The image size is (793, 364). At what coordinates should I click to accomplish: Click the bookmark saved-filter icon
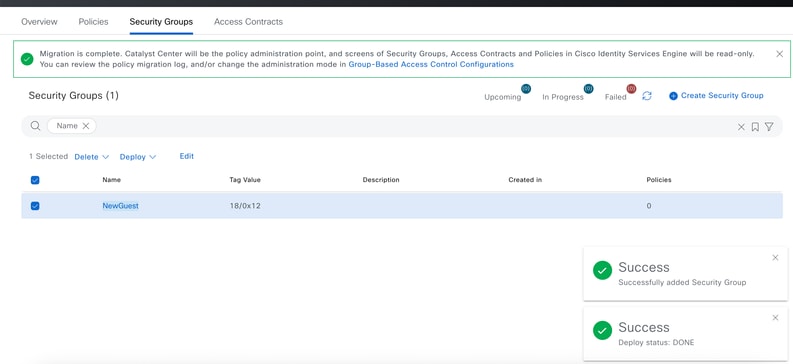point(755,127)
